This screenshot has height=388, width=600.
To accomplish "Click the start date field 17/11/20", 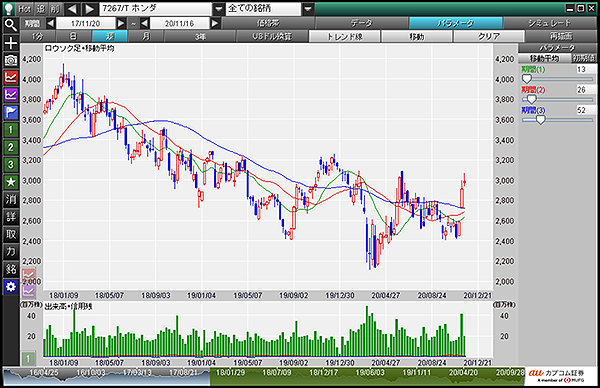I will click(x=86, y=24).
